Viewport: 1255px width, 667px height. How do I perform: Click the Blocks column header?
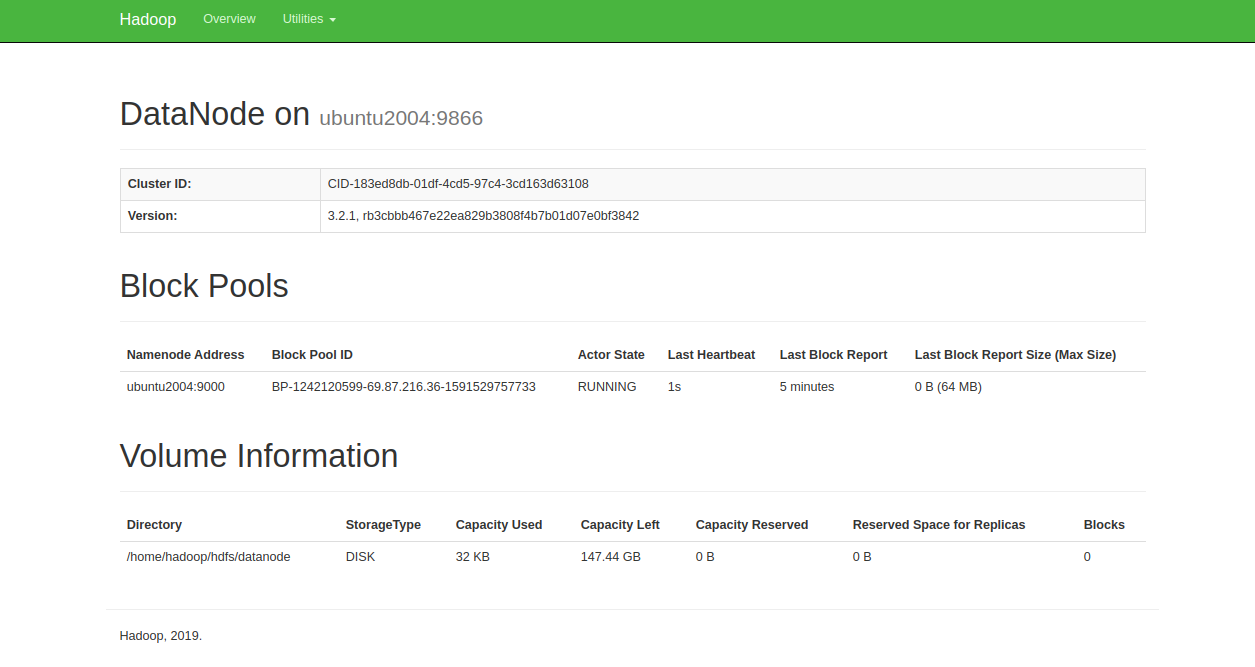[x=1104, y=525]
